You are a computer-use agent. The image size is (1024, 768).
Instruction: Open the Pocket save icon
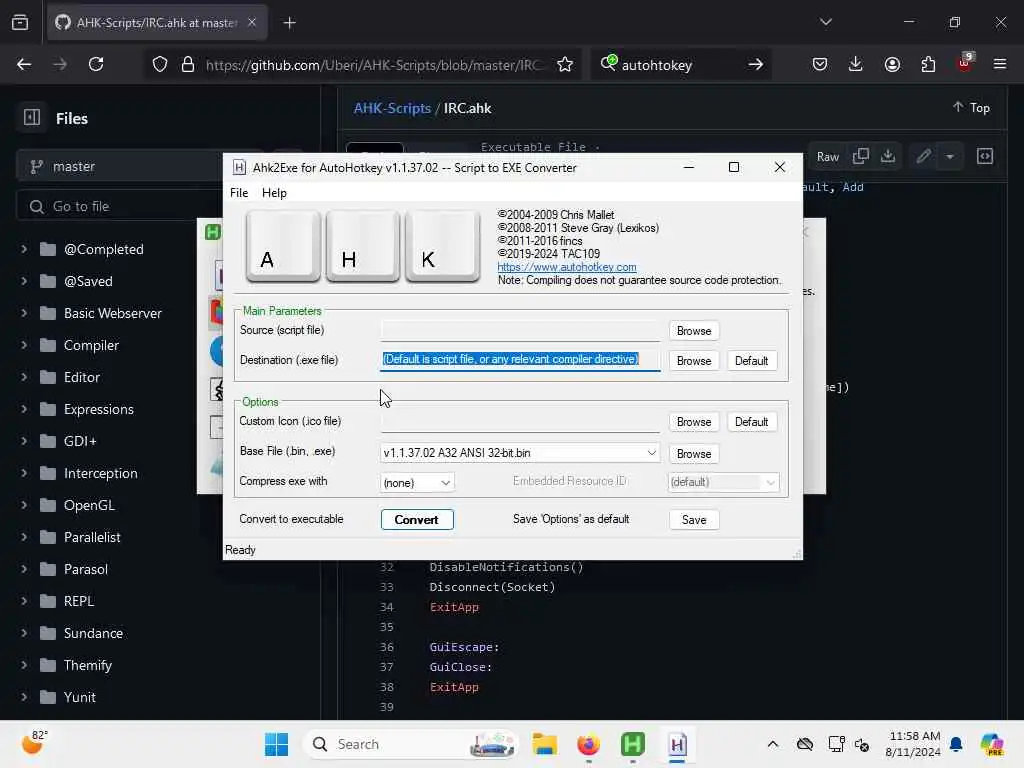[x=820, y=64]
